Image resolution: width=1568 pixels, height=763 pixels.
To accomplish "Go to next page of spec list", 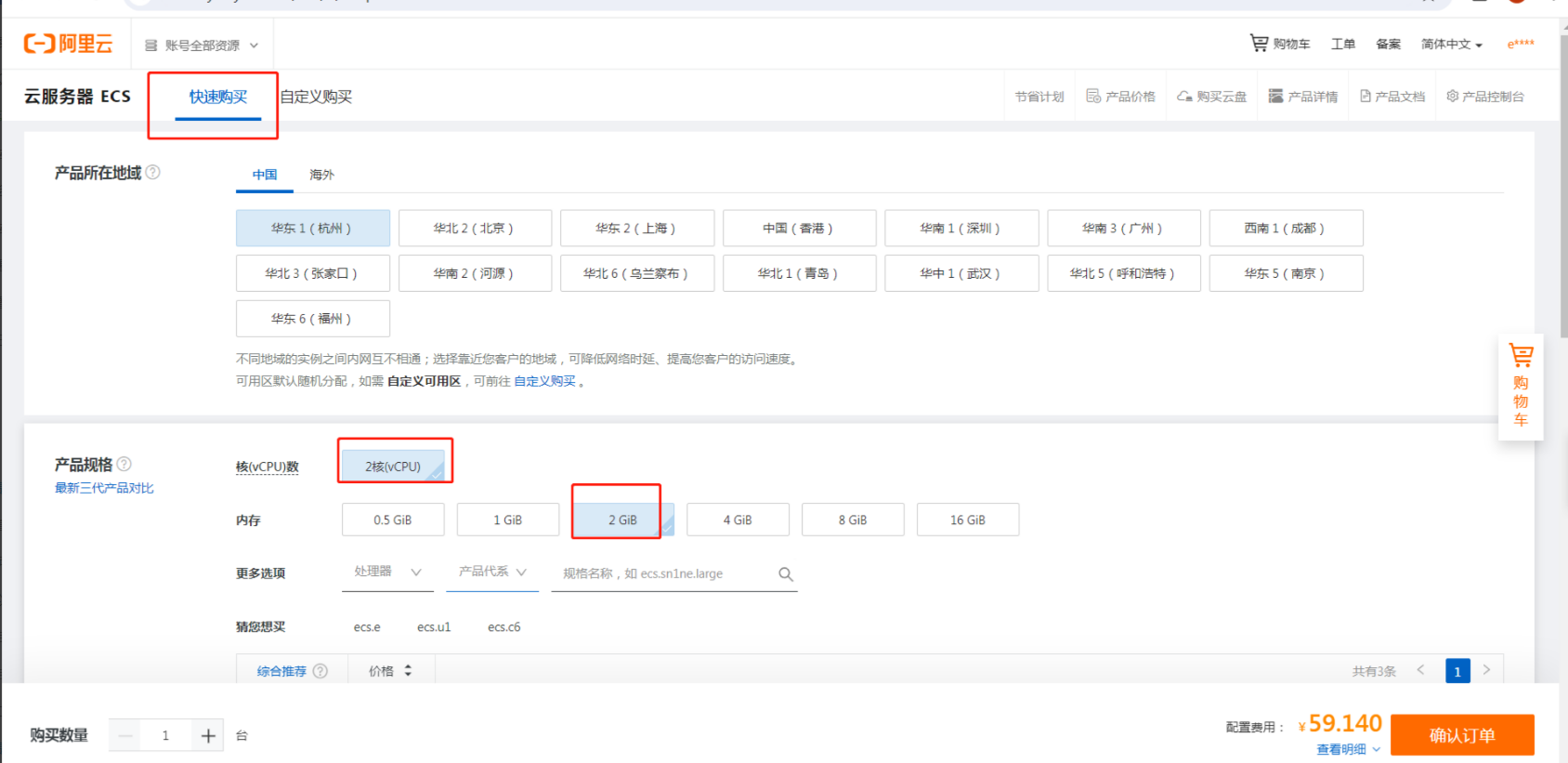I will pos(1486,670).
